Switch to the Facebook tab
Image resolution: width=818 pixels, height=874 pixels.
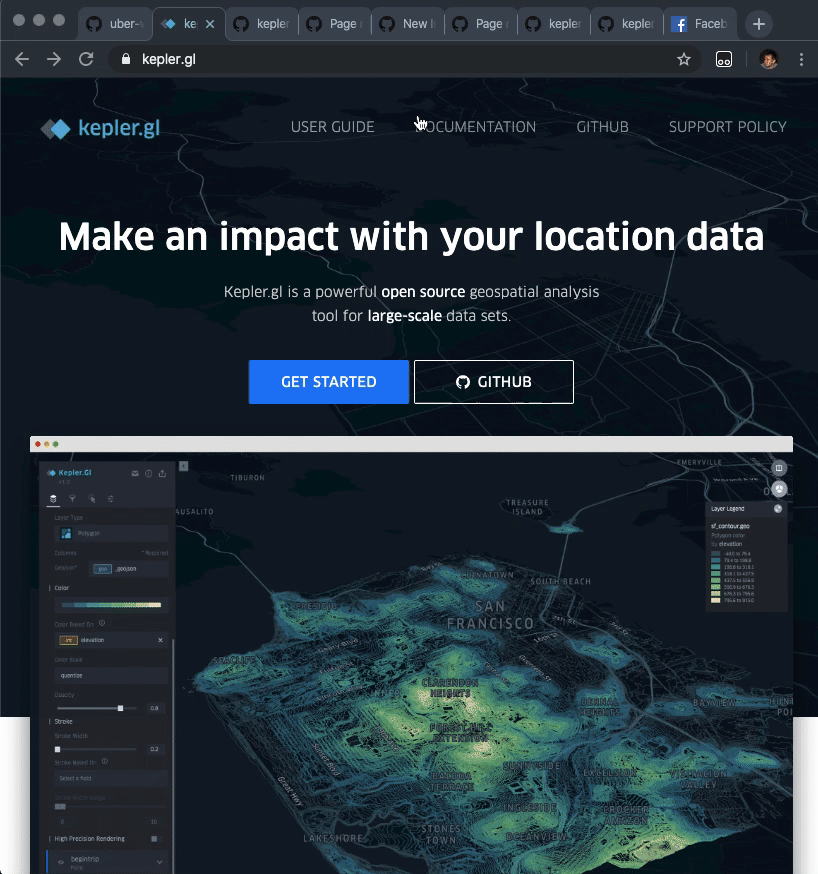[700, 24]
